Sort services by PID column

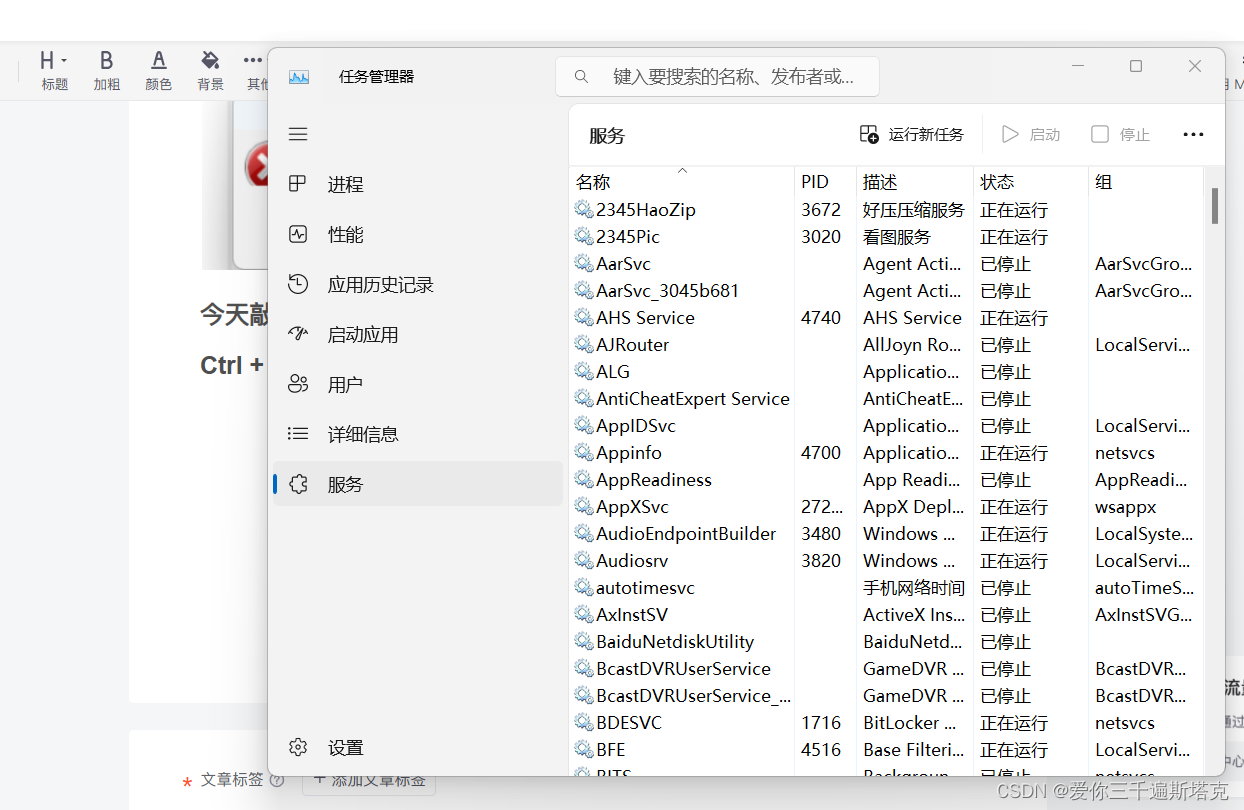tap(826, 182)
